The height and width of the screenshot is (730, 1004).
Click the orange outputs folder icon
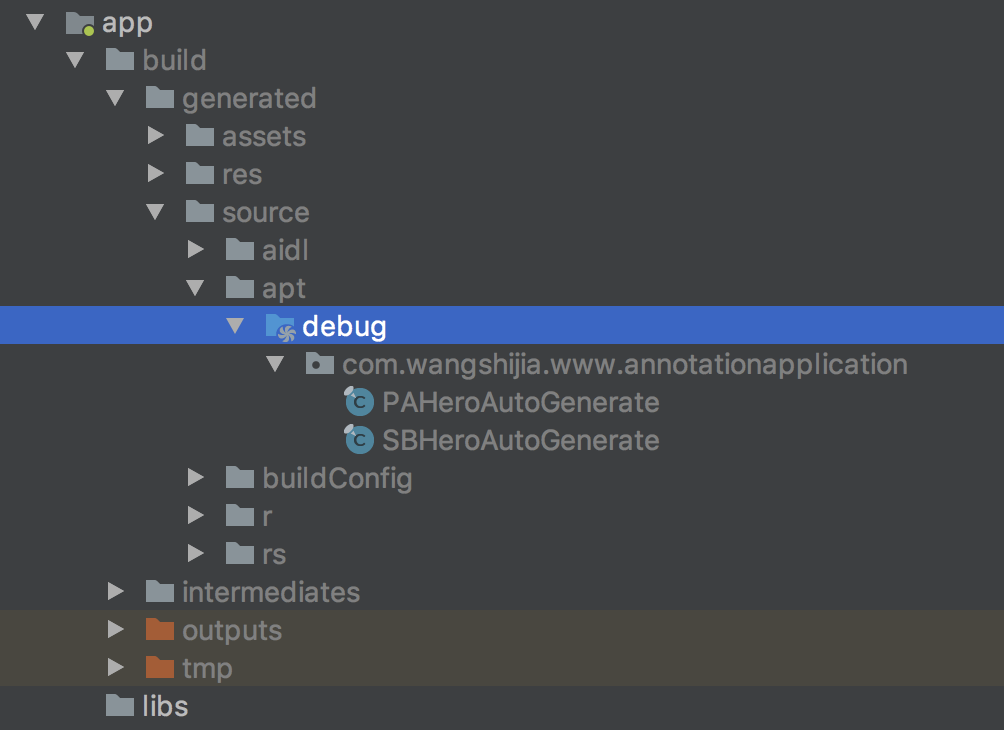point(159,630)
